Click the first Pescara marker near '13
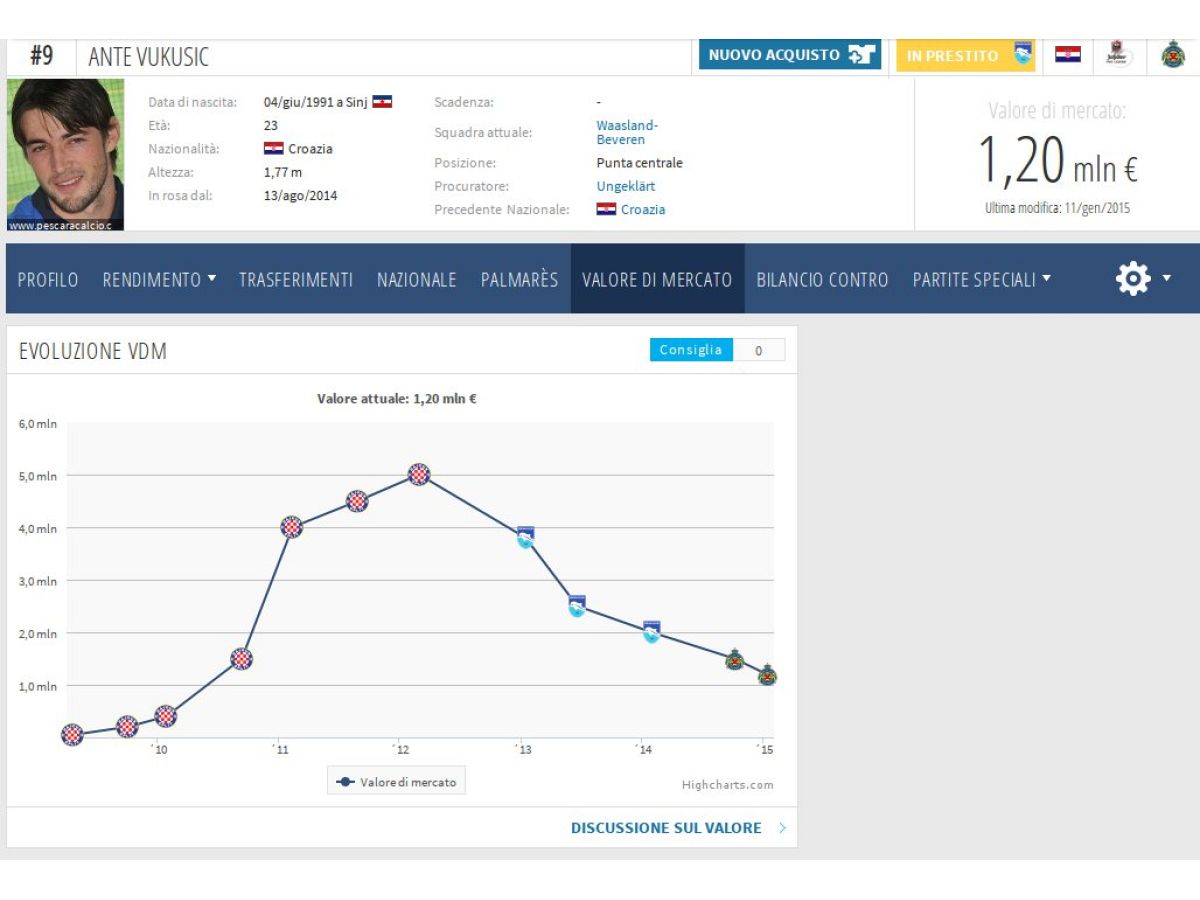Screen dimensions: 1200x900 [525, 537]
